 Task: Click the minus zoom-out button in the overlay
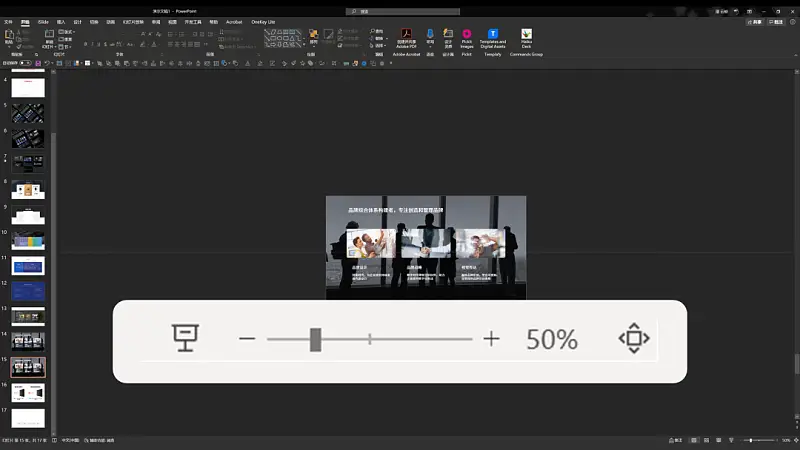(x=247, y=338)
